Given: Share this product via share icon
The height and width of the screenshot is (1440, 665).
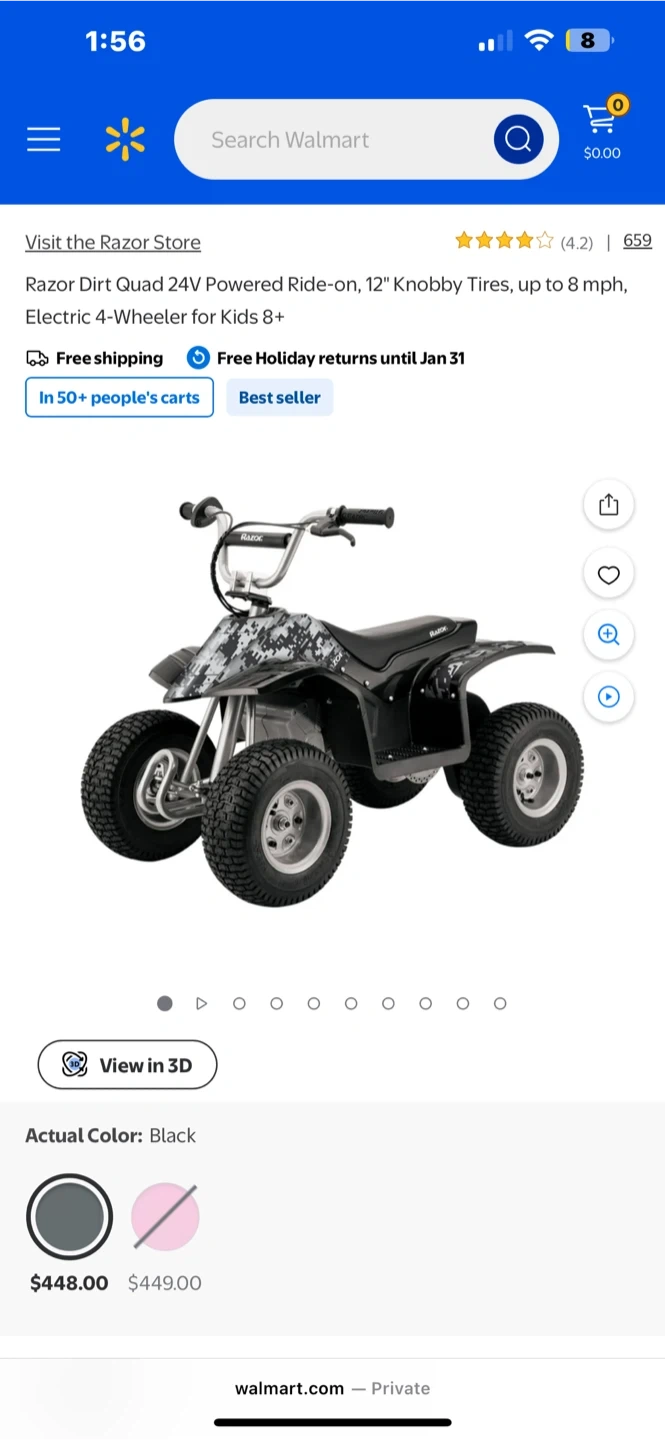Looking at the screenshot, I should (x=609, y=505).
